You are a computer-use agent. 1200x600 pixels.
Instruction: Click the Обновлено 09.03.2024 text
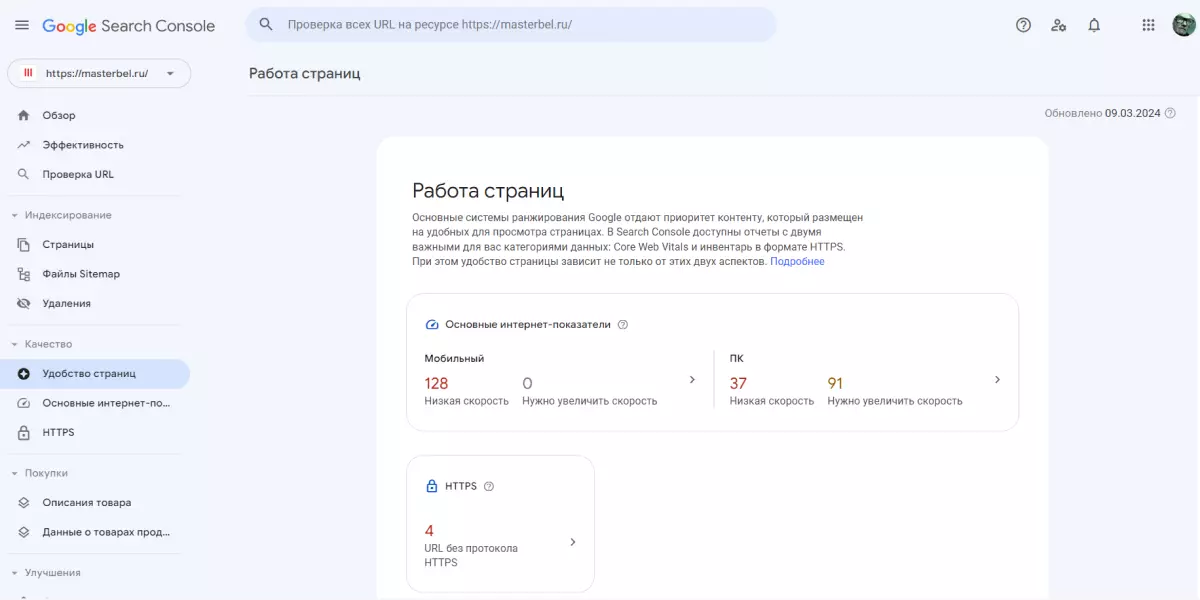click(1102, 113)
